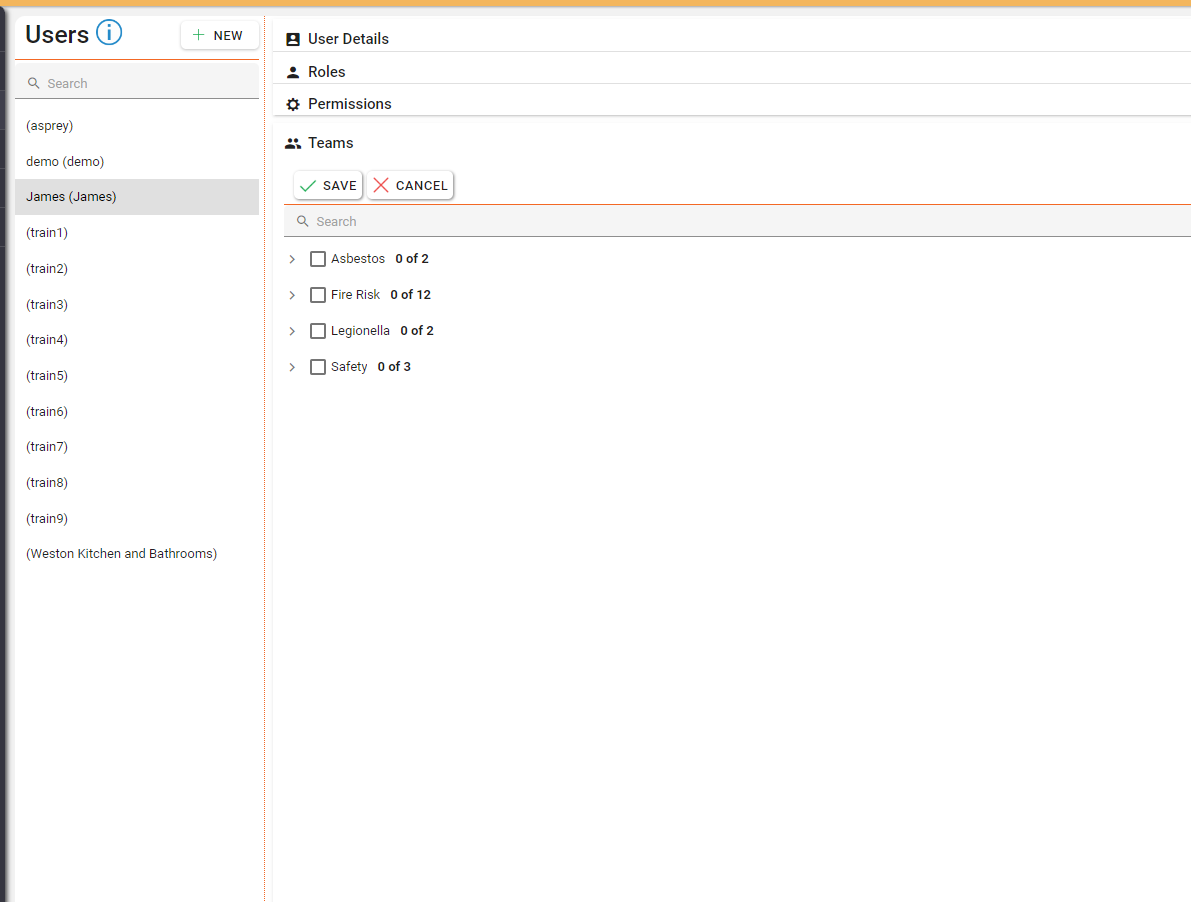Create a new user with NEW button
This screenshot has width=1191, height=902.
coord(219,35)
